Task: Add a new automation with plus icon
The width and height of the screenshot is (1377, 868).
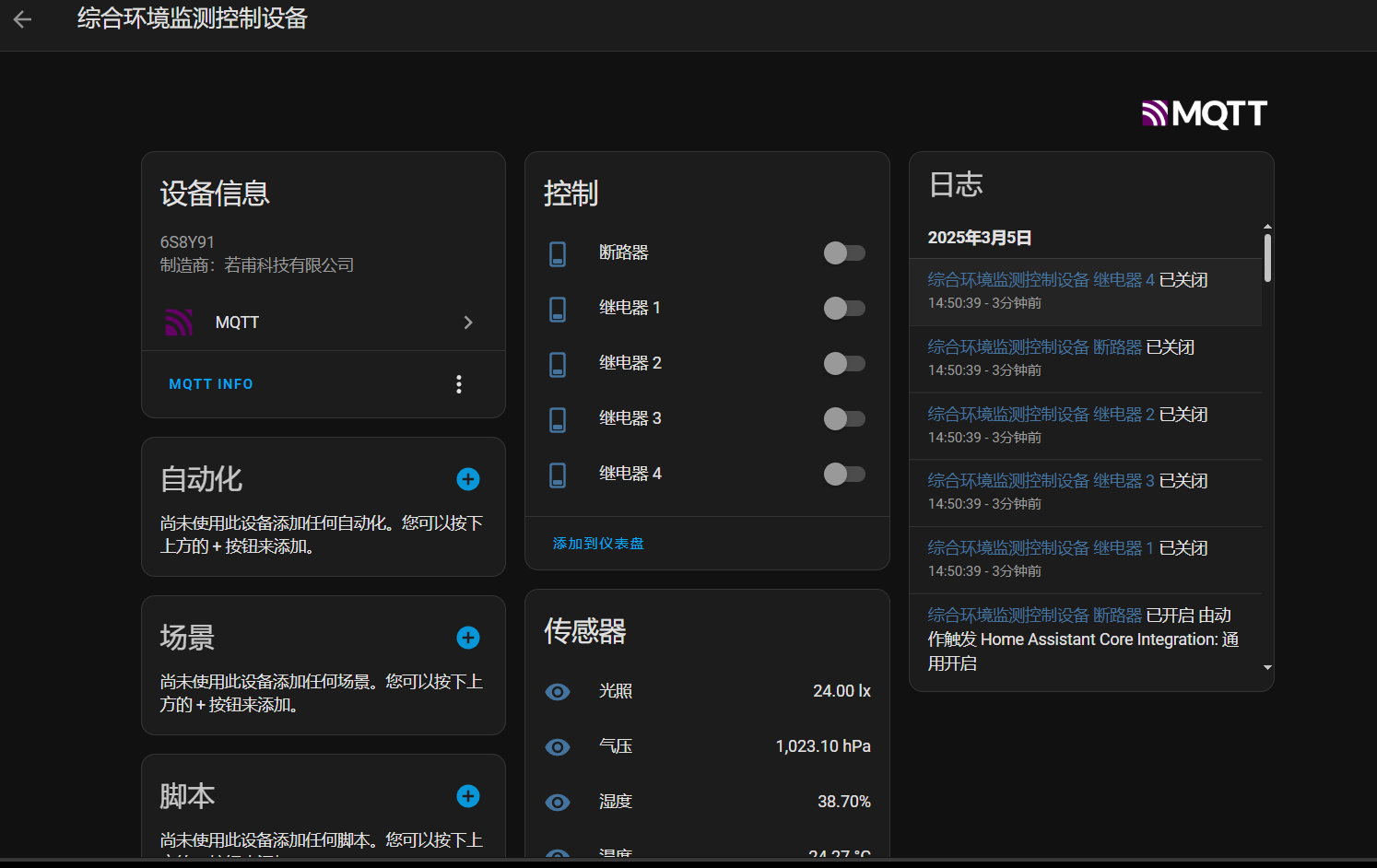Action: click(468, 479)
